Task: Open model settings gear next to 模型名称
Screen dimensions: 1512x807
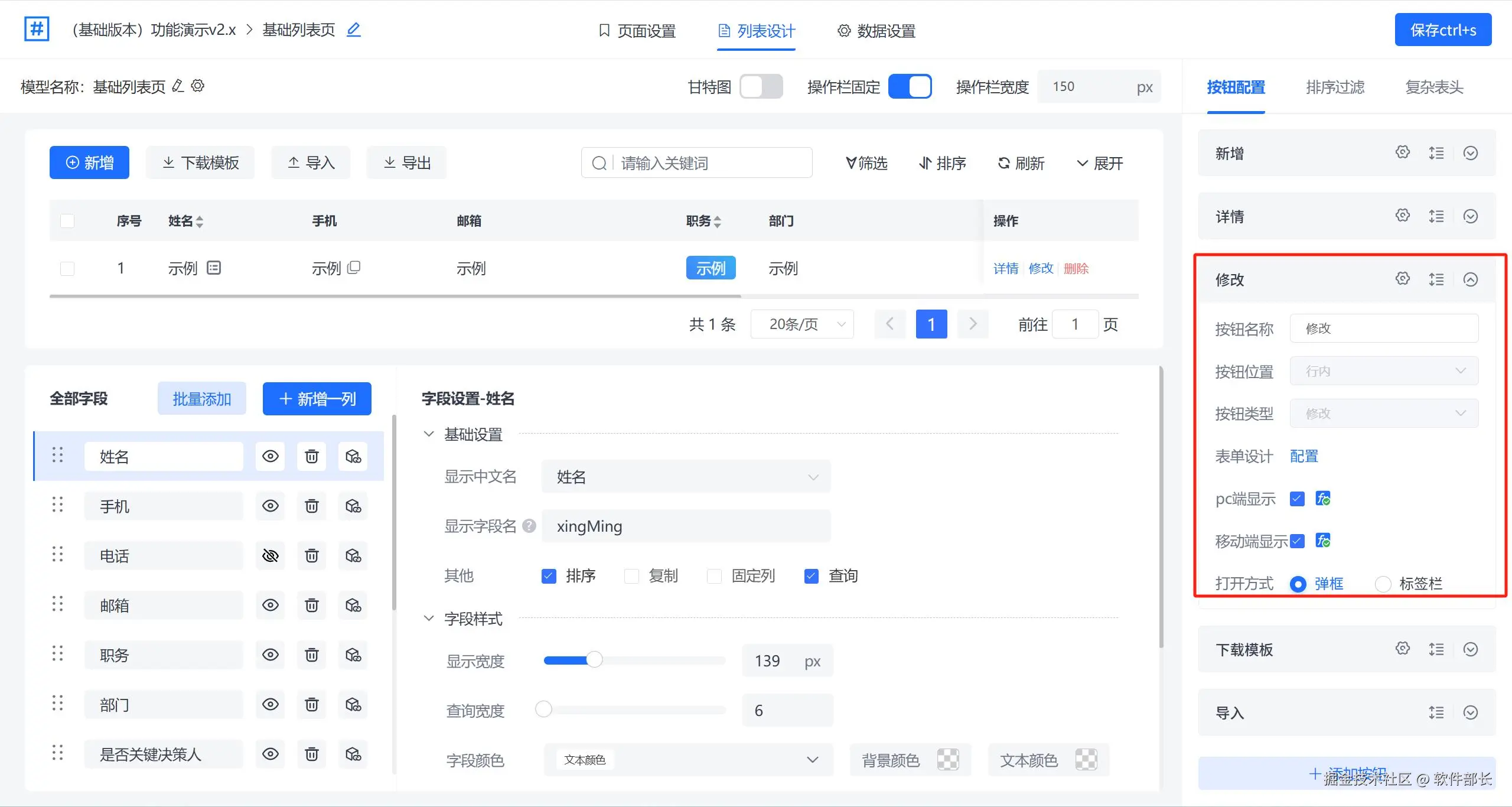Action: tap(198, 86)
